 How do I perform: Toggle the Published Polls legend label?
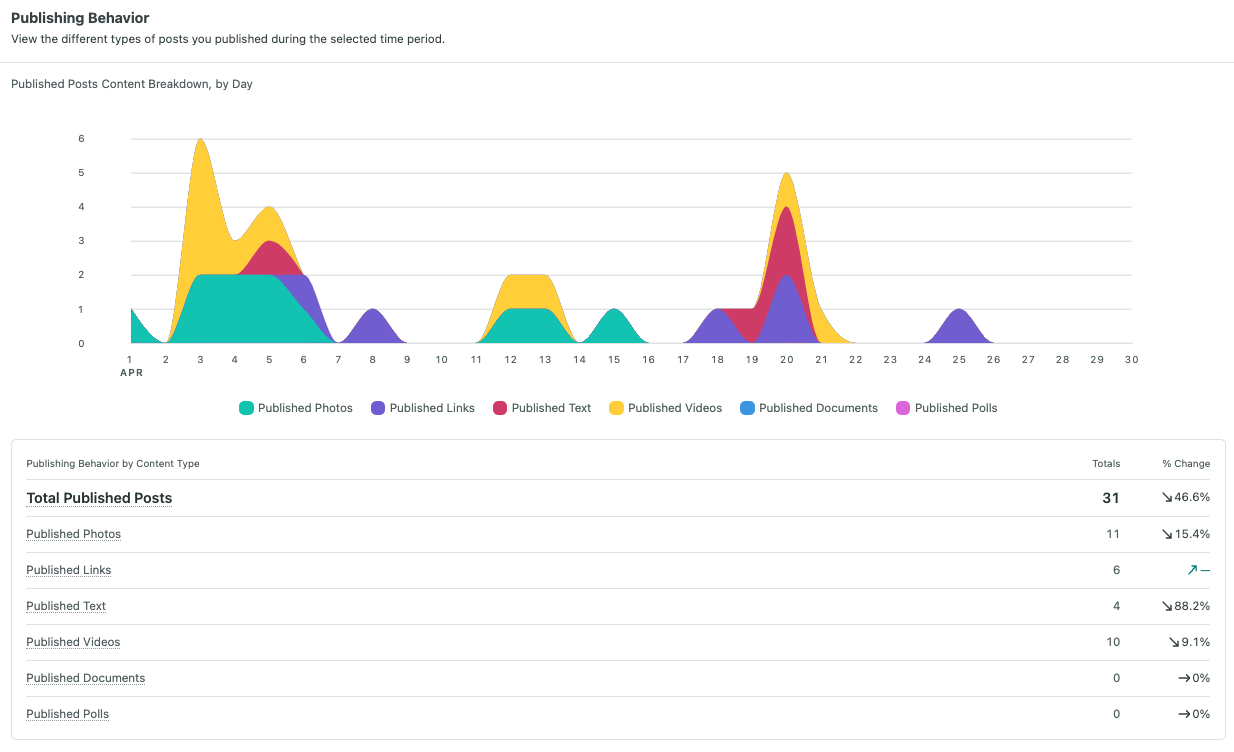point(956,408)
